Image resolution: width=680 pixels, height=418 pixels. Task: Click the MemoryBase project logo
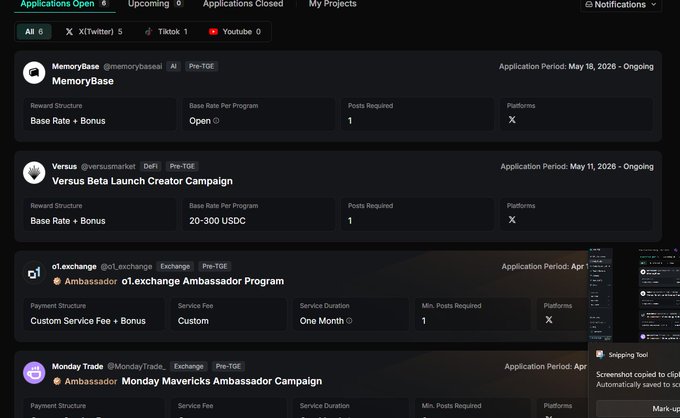[x=34, y=72]
